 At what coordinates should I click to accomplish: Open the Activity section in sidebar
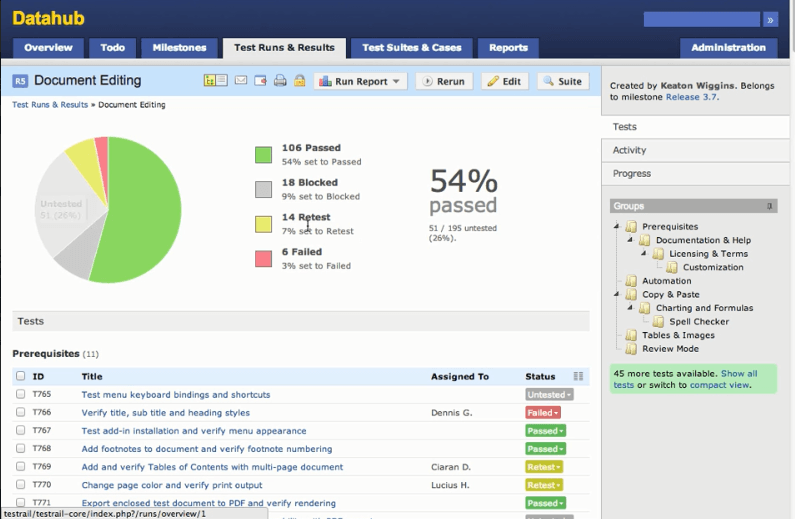(x=630, y=150)
